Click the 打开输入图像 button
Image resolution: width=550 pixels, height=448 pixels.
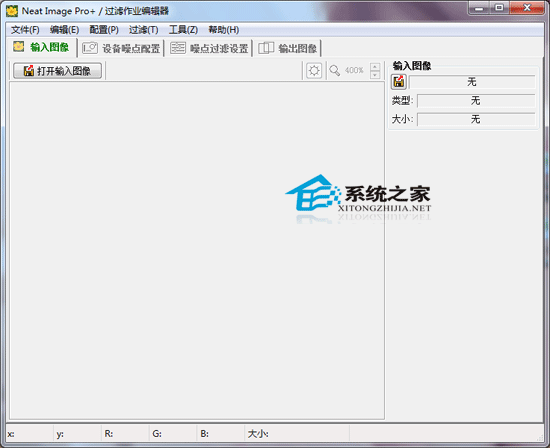pos(58,71)
